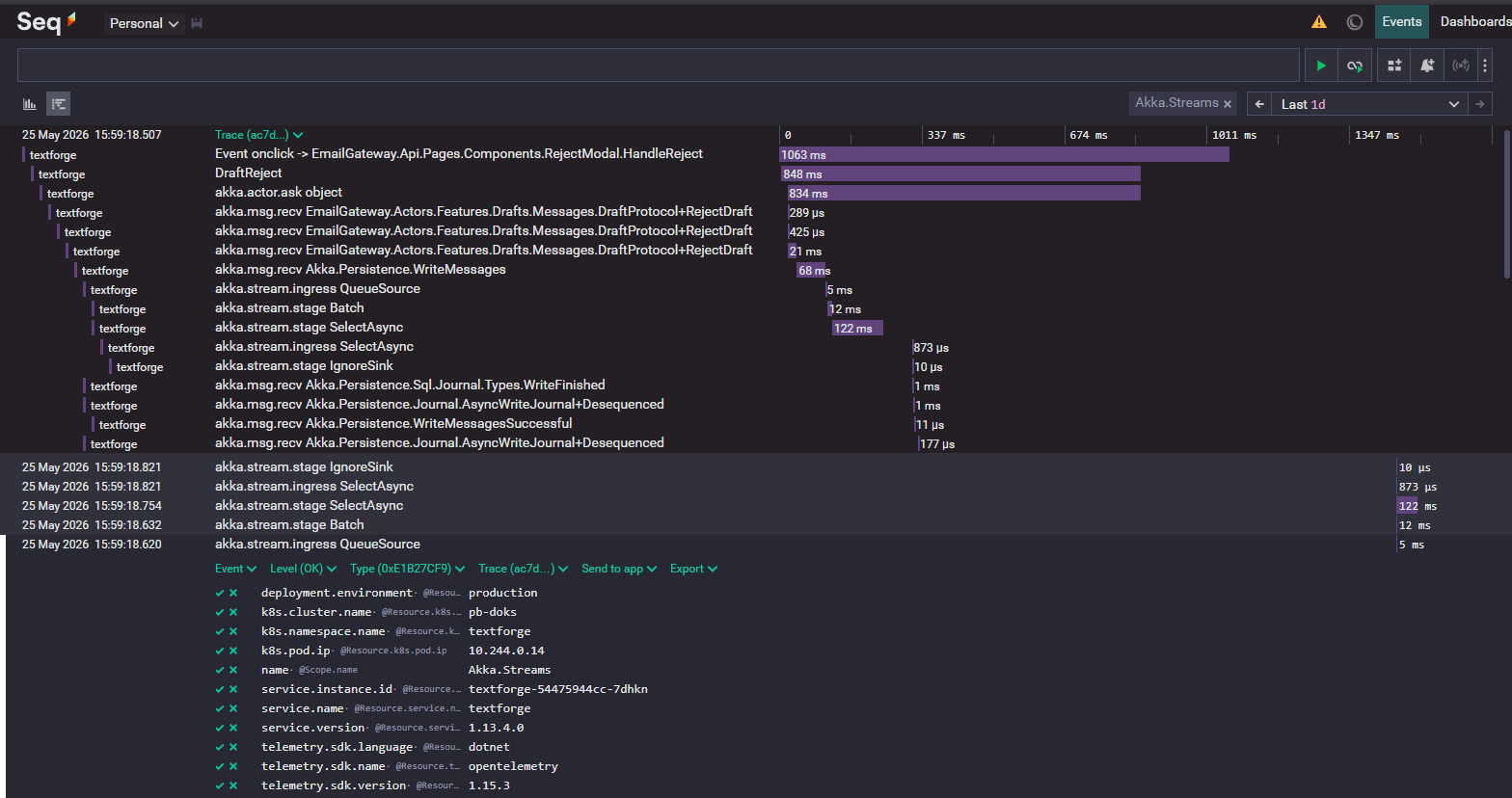Click checkmark to find k8s.namespace.name textforge

point(220,631)
